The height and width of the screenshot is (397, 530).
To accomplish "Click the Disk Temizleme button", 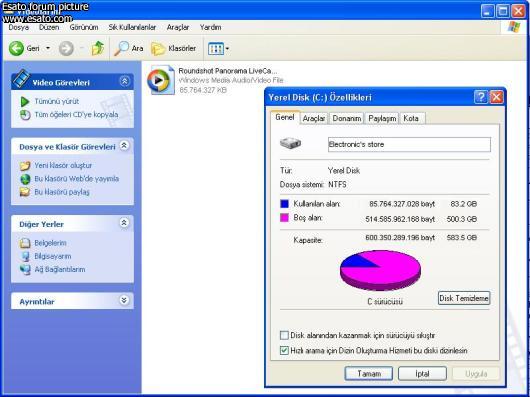I will pos(464,298).
